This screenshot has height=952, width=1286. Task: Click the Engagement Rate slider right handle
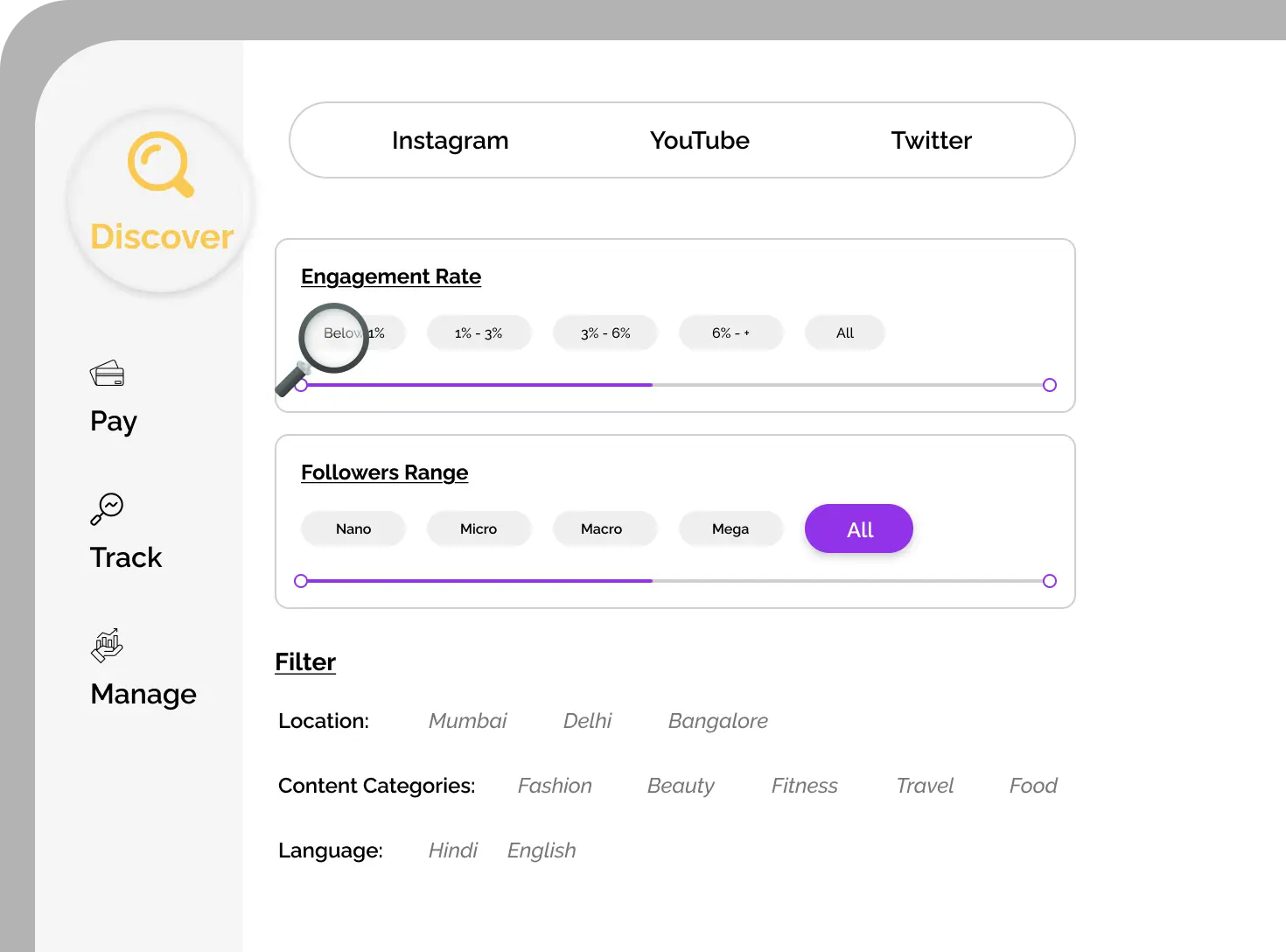click(x=1050, y=385)
